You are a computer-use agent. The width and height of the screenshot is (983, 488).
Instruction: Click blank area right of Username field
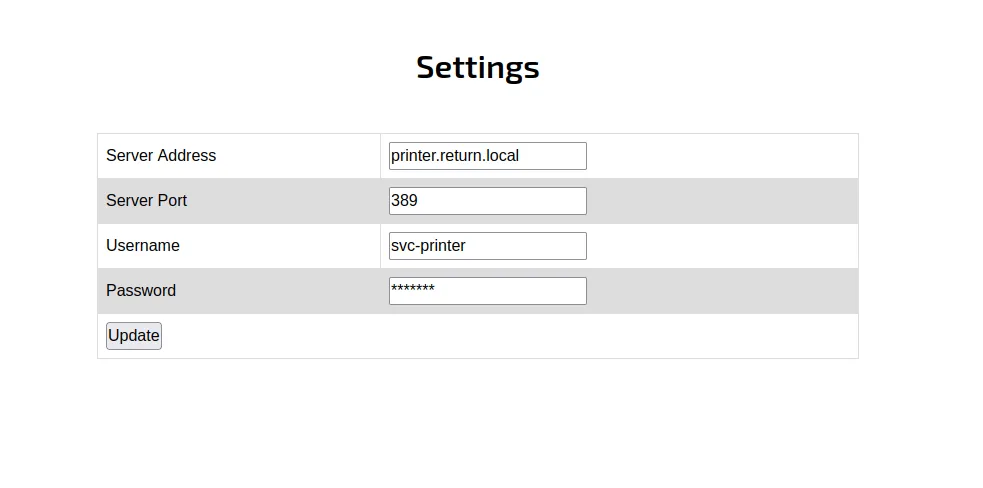(720, 246)
